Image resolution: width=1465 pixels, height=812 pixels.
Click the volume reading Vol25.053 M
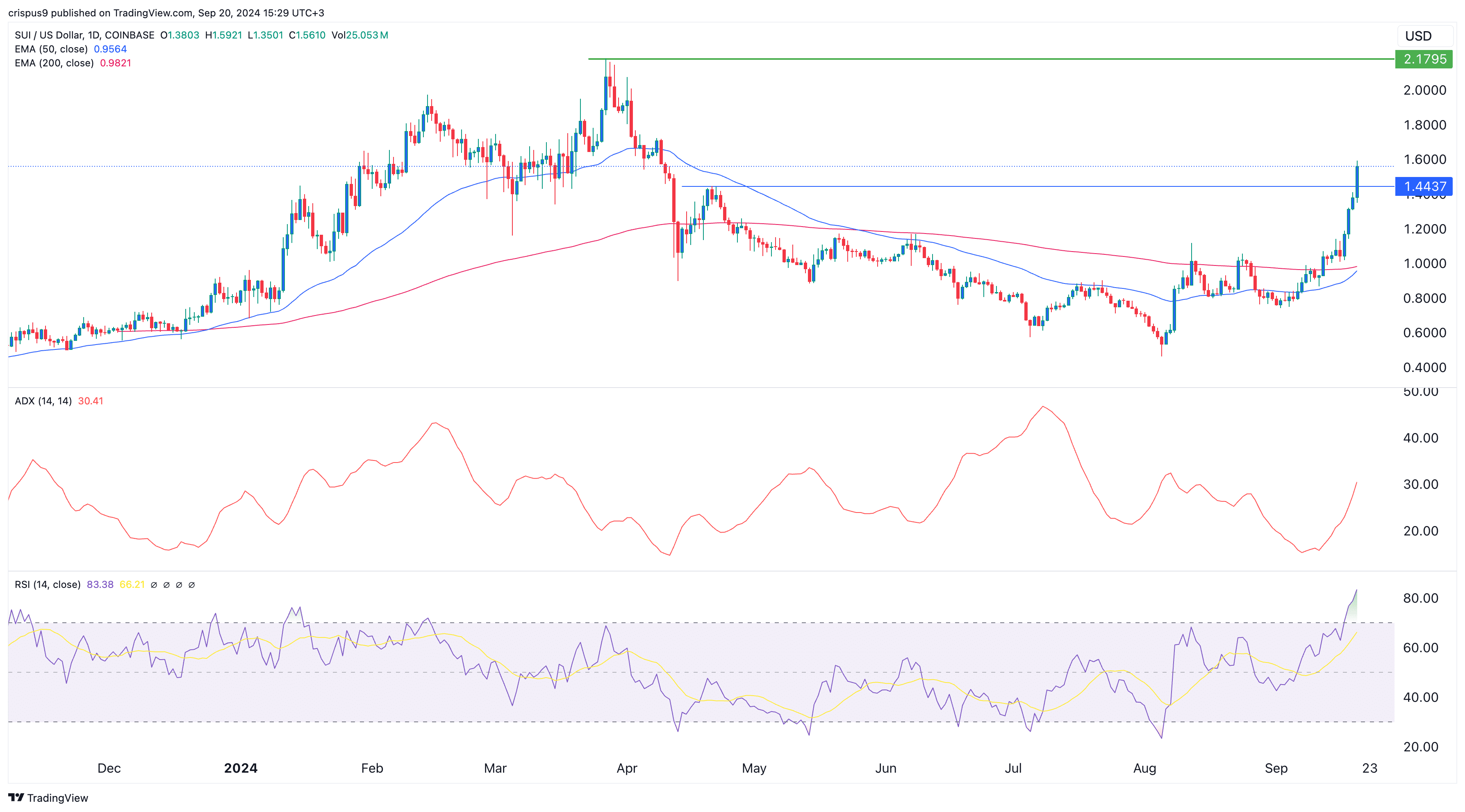pyautogui.click(x=360, y=35)
